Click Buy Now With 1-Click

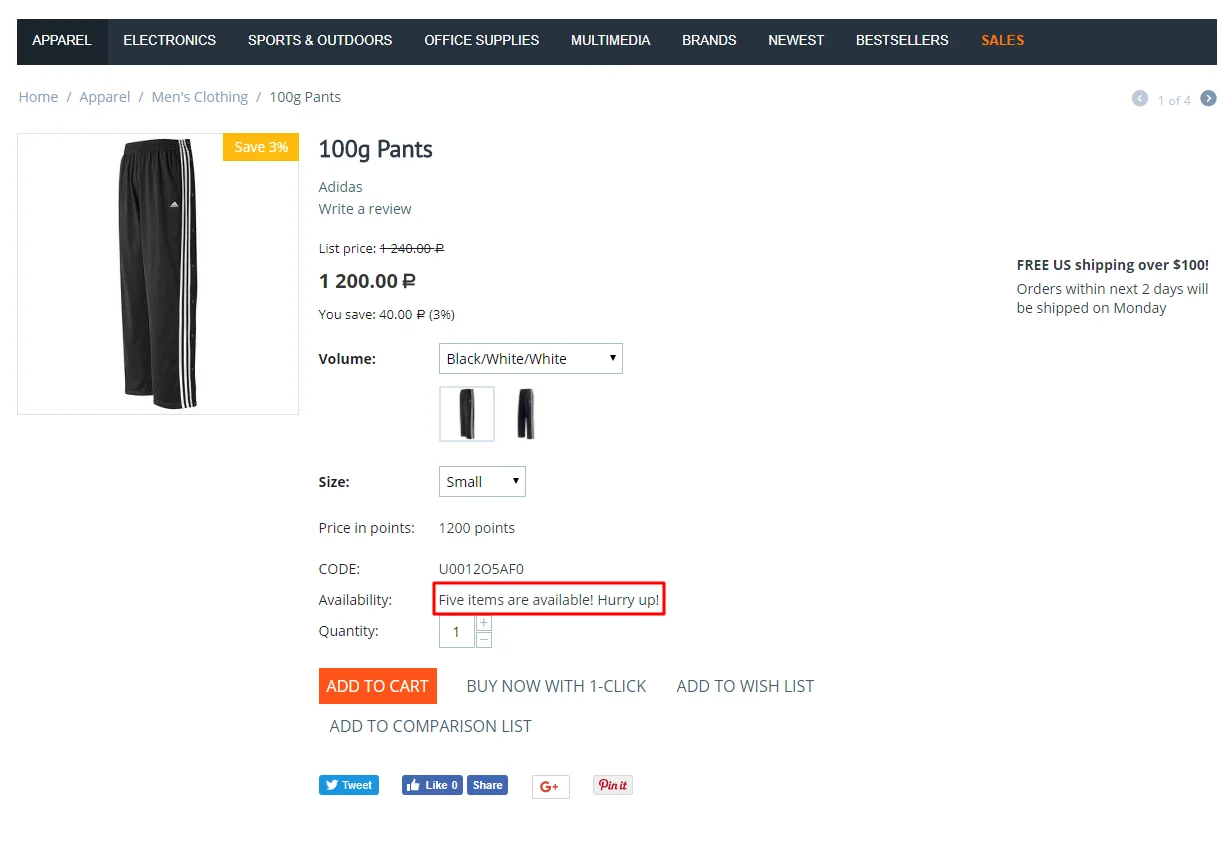pyautogui.click(x=556, y=686)
